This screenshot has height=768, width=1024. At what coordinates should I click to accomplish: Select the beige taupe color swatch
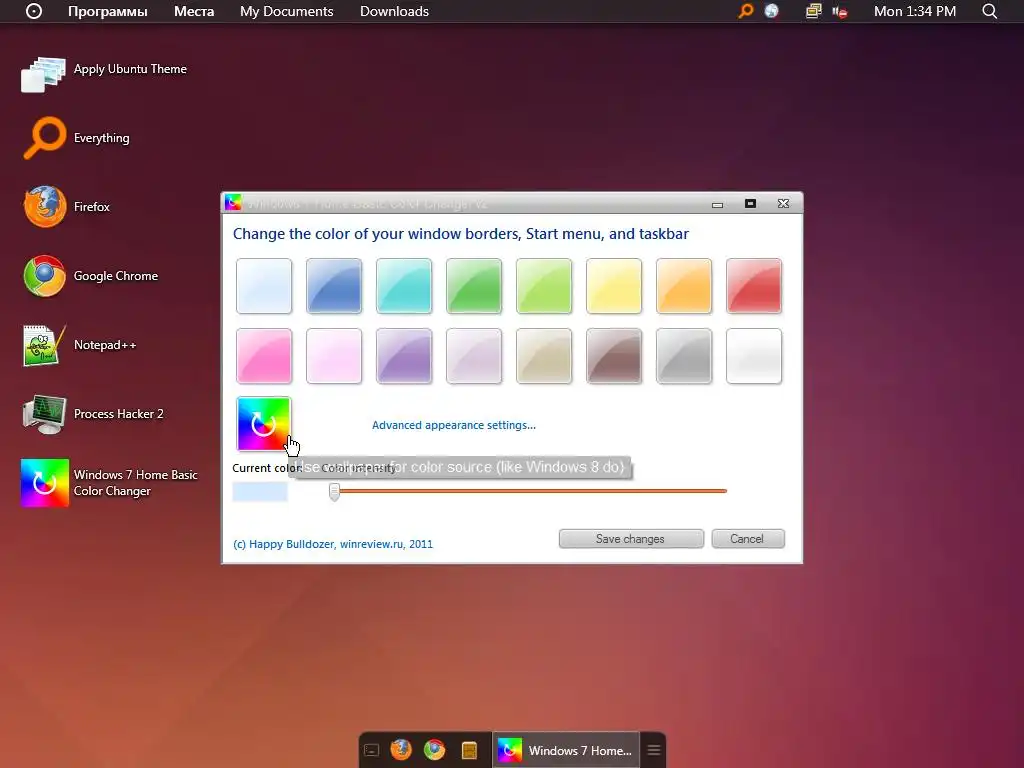click(543, 356)
